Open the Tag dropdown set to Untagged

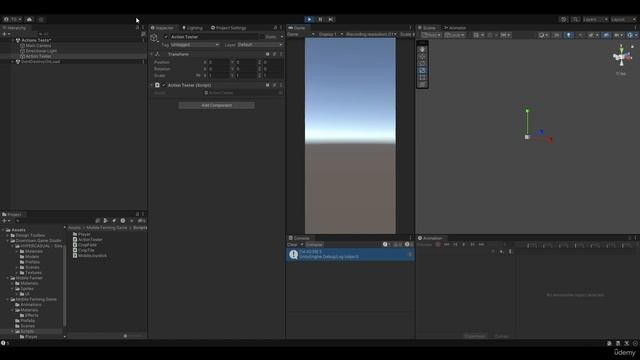(x=195, y=44)
